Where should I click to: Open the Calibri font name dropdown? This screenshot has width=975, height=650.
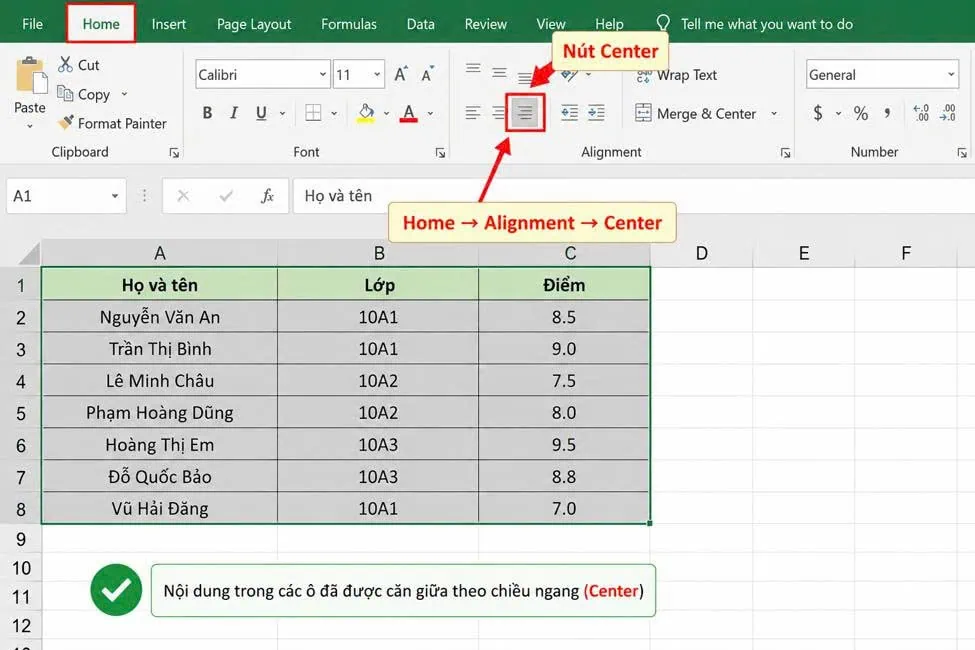(323, 75)
